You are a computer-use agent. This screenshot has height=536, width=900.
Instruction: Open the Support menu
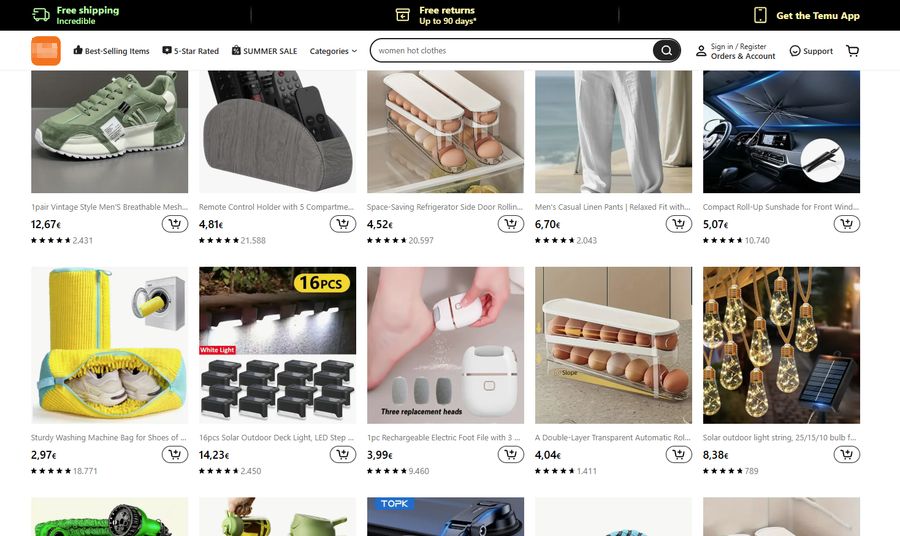[x=810, y=51]
